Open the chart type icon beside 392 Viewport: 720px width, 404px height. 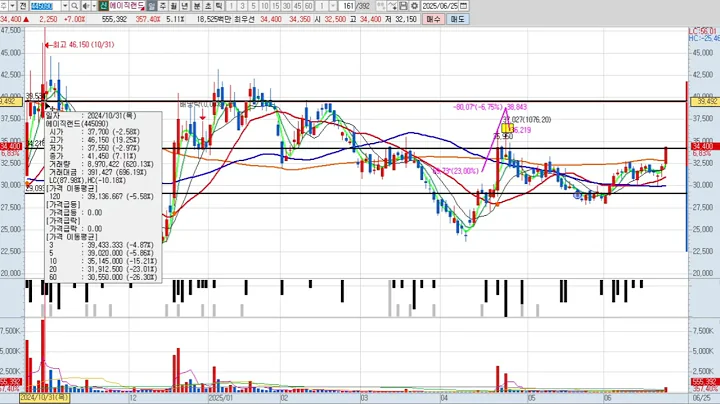(x=381, y=6)
